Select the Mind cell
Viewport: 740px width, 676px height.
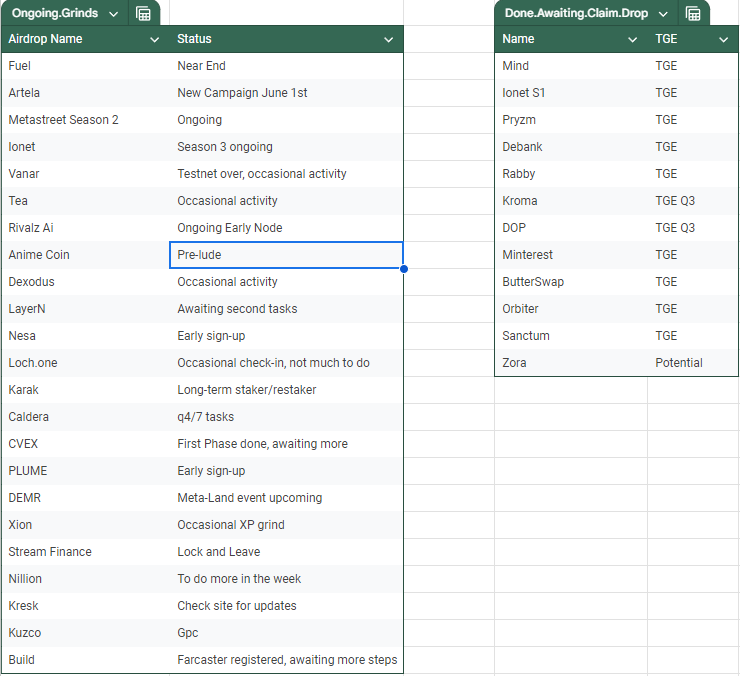click(571, 66)
